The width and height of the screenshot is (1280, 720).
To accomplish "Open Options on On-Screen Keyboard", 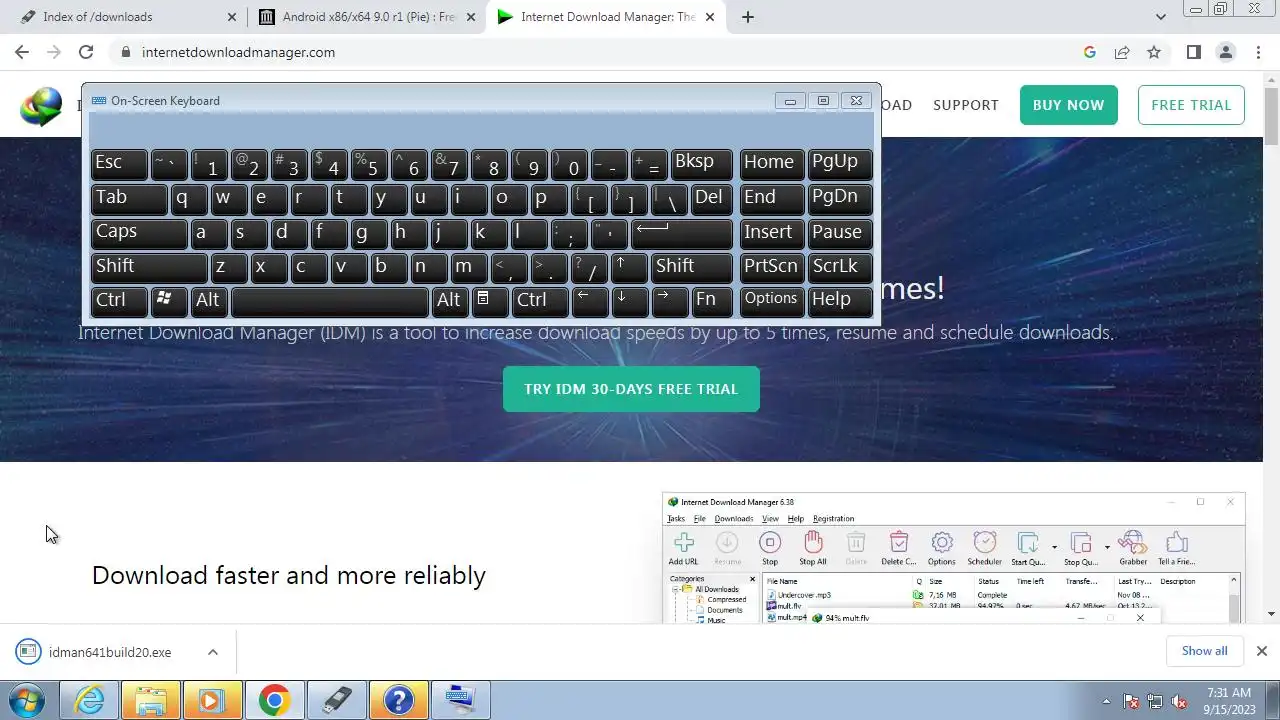I will pos(771,300).
